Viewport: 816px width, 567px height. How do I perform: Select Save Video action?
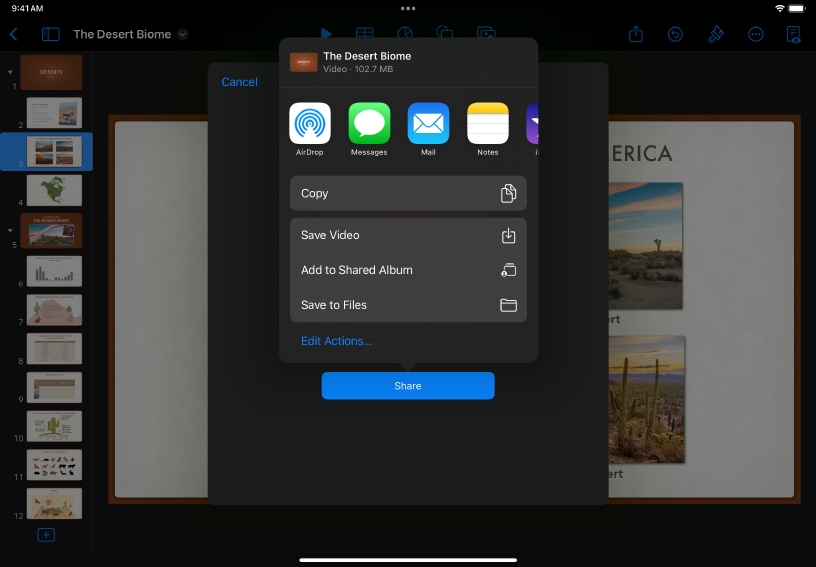pos(408,235)
